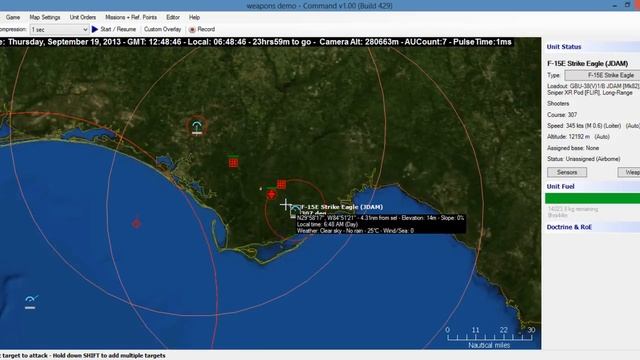Click the Custom Overlay button
The width and height of the screenshot is (640, 360).
click(162, 29)
